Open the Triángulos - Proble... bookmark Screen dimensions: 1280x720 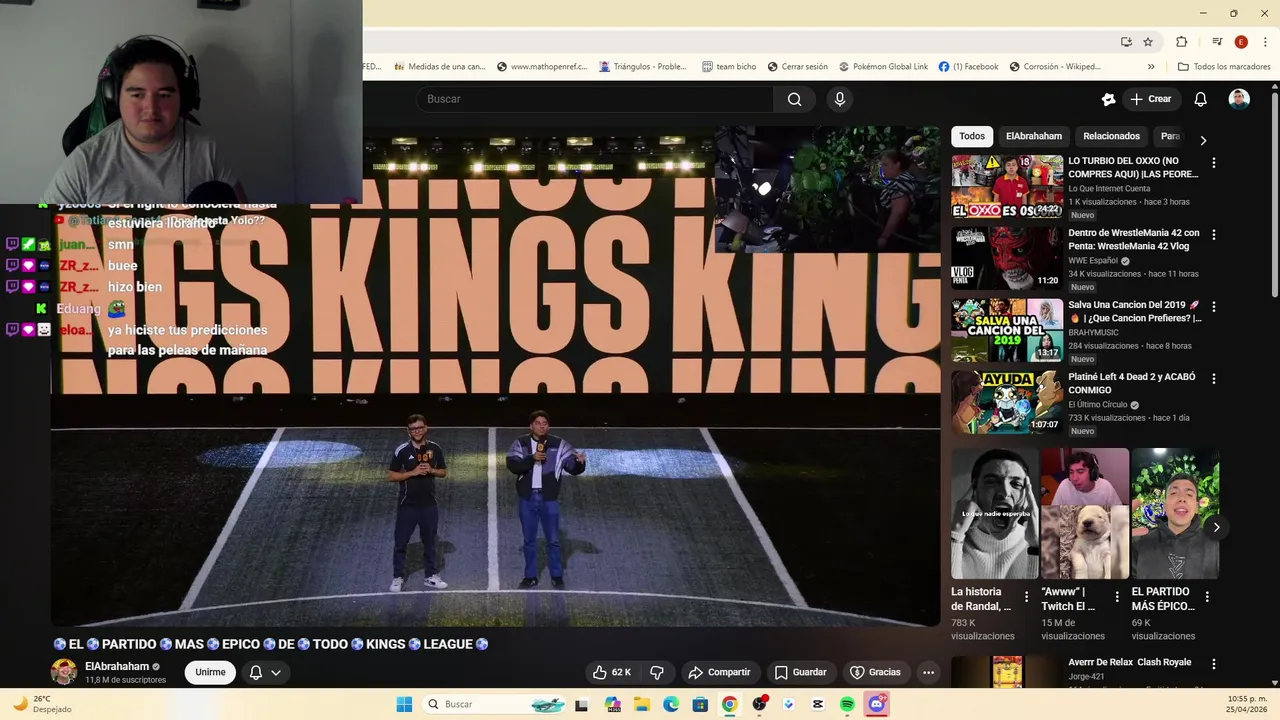click(643, 67)
